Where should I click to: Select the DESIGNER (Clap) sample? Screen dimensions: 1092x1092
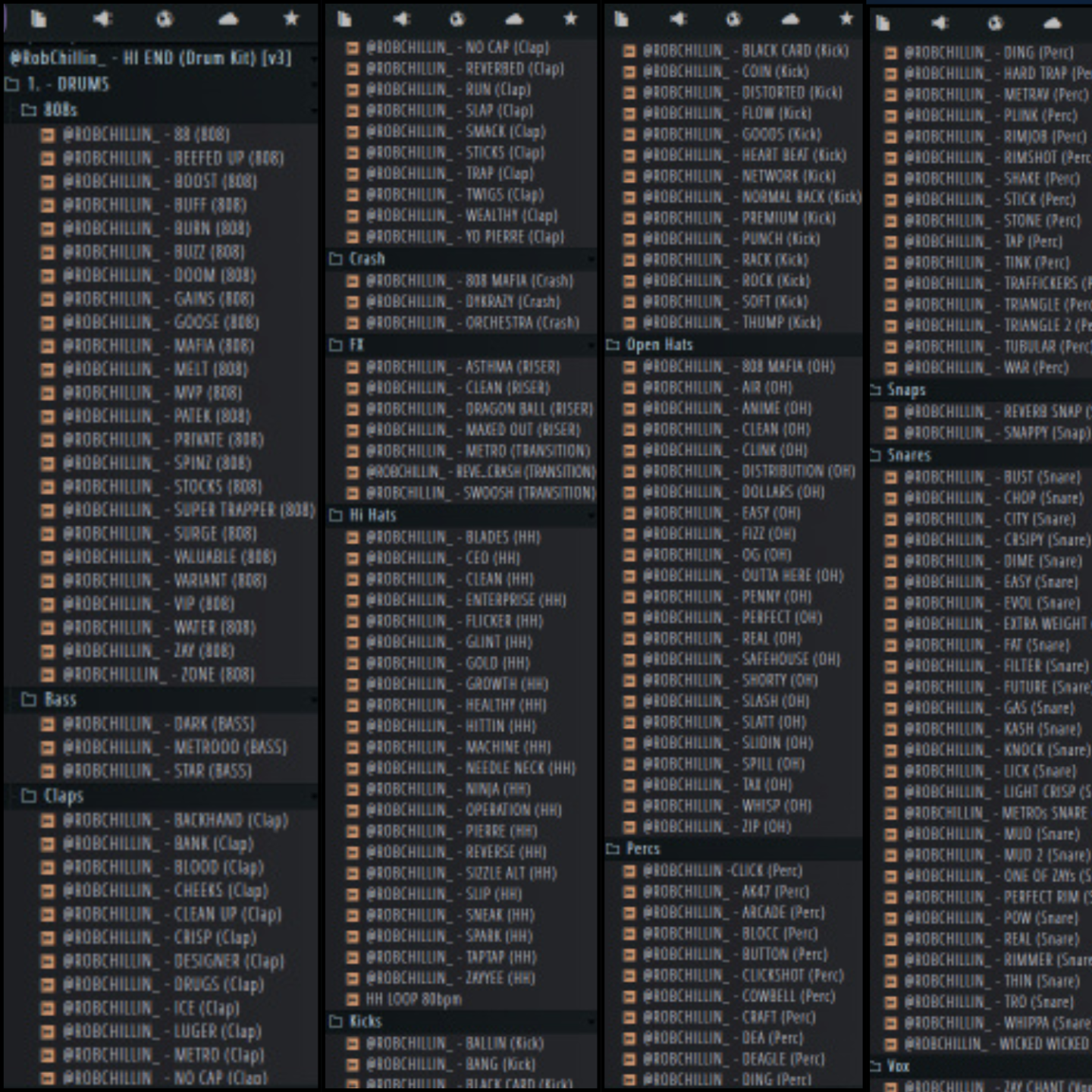click(x=173, y=961)
